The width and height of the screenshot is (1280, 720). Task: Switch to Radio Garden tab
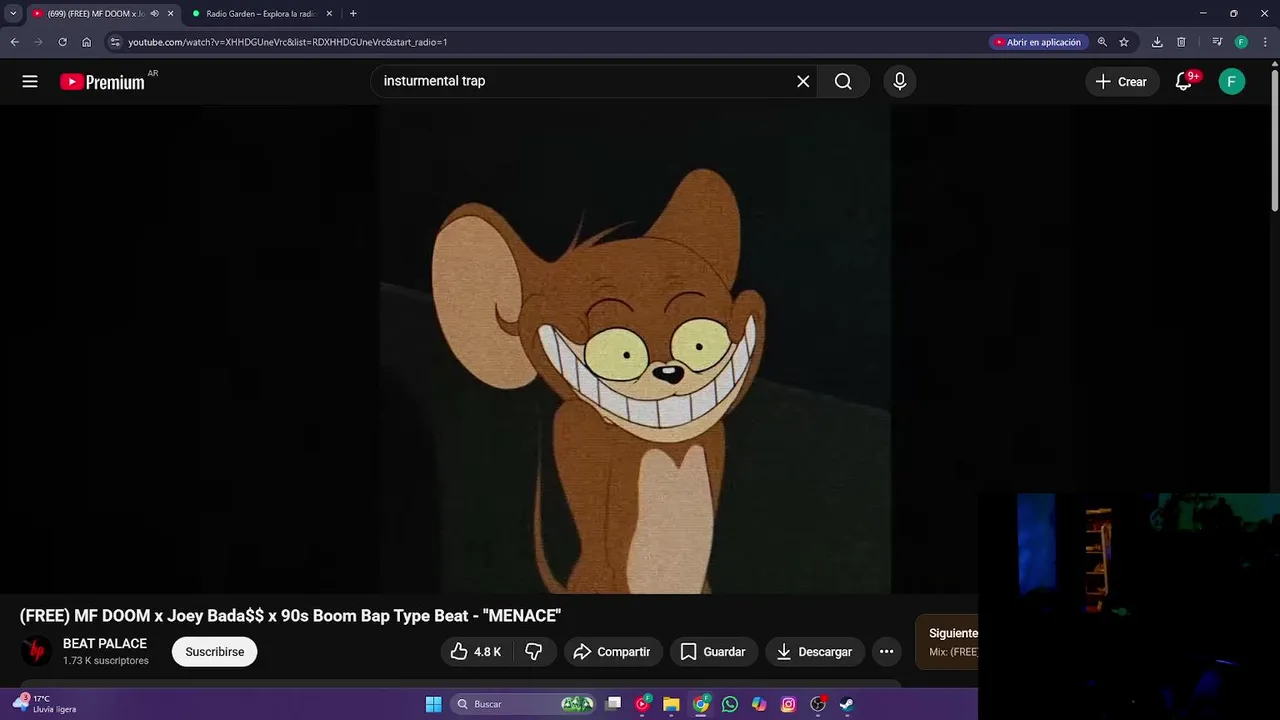coord(260,14)
